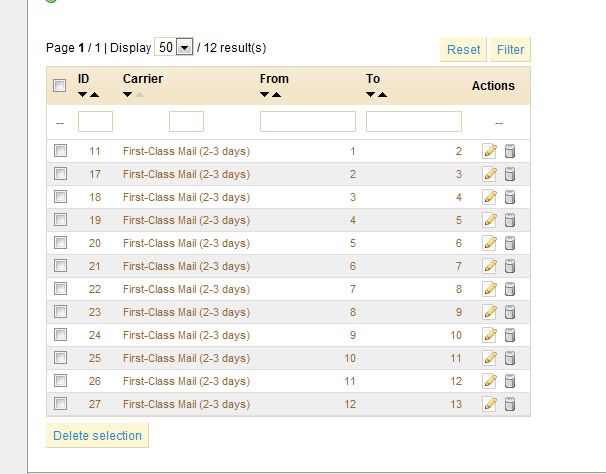606x474 pixels.
Task: Click the ID filter text box
Action: click(95, 122)
